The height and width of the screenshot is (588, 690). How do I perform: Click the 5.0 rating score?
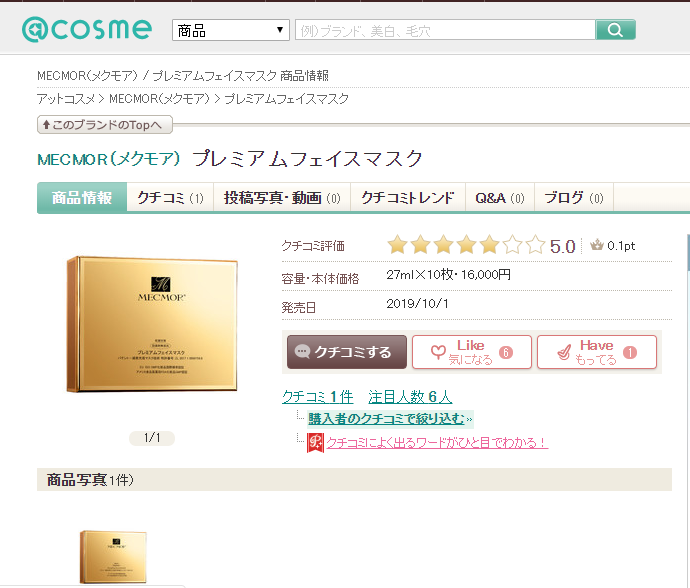pos(562,246)
